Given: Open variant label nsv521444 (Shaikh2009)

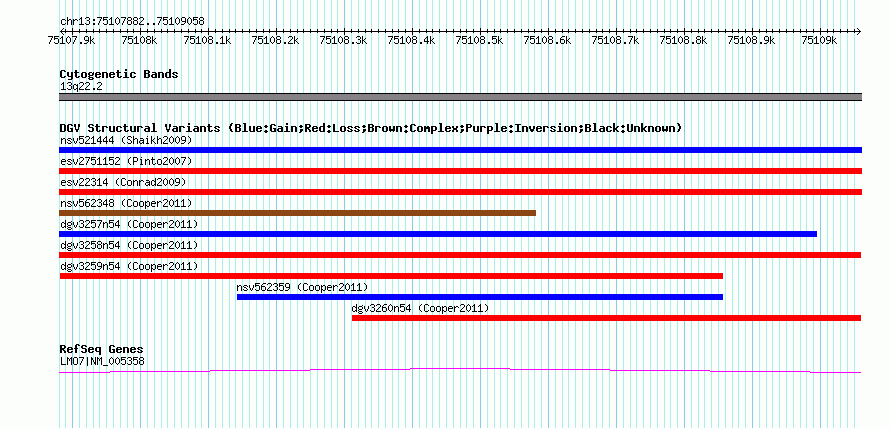Looking at the screenshot, I should 126,140.
